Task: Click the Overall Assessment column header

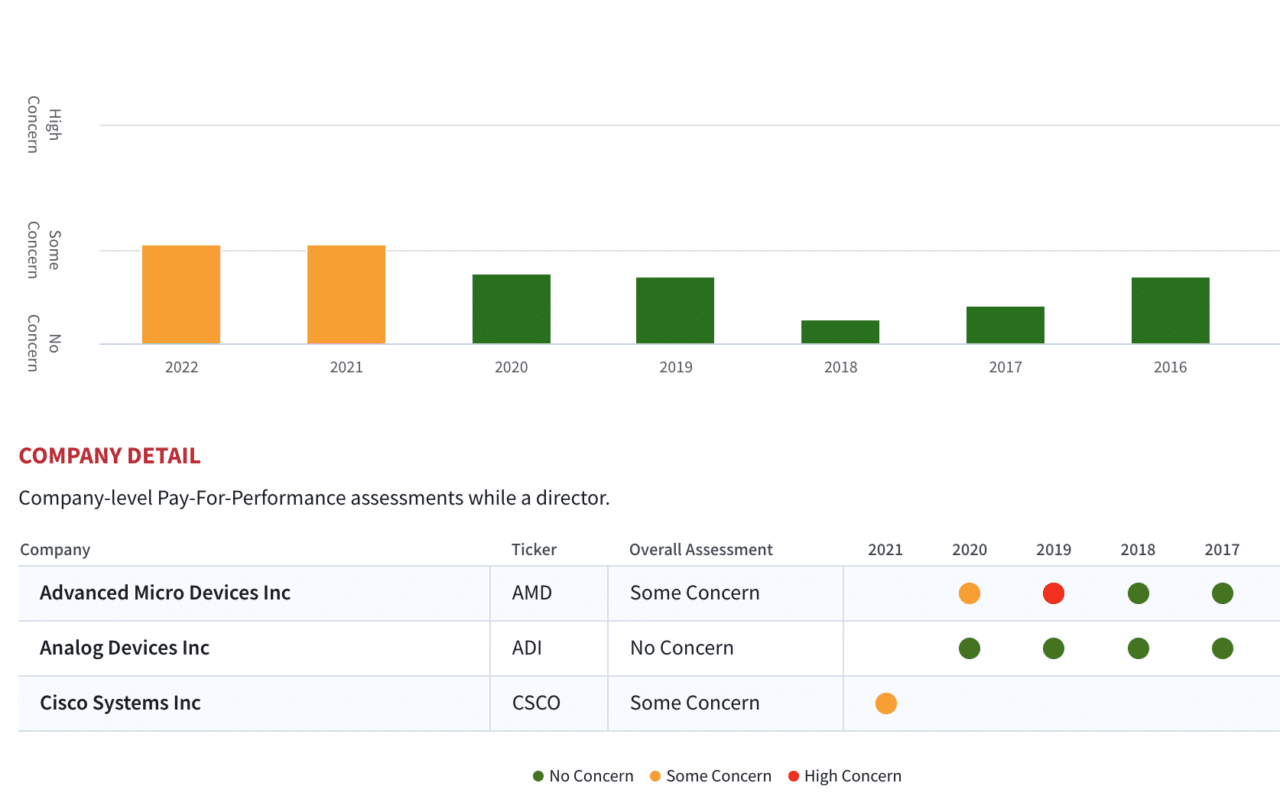Action: tap(700, 549)
